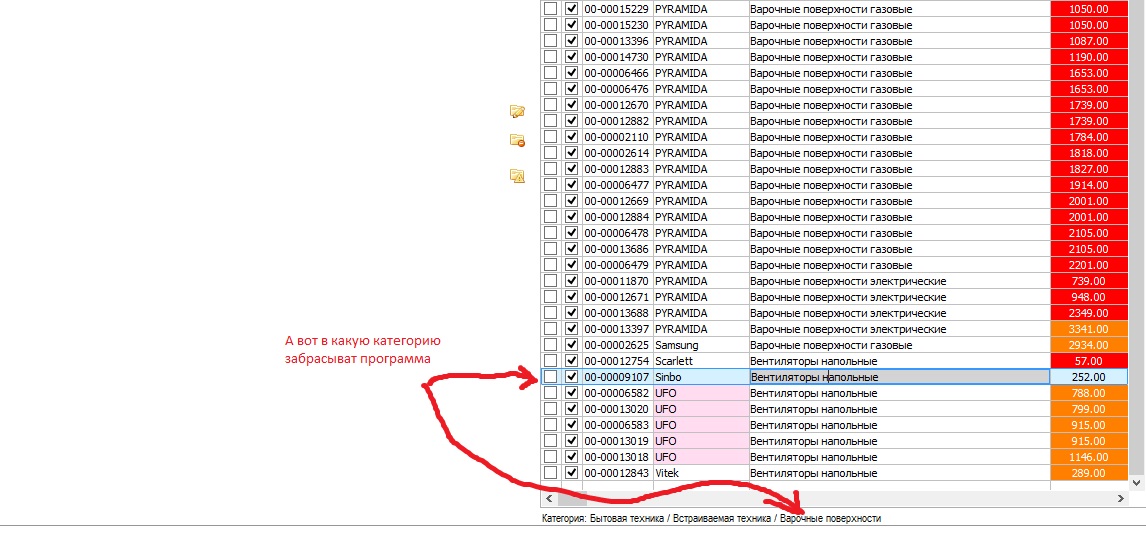Screen dimensions: 1146x549
Task: Click the horizontal scrollbar thumb
Action: 572,499
